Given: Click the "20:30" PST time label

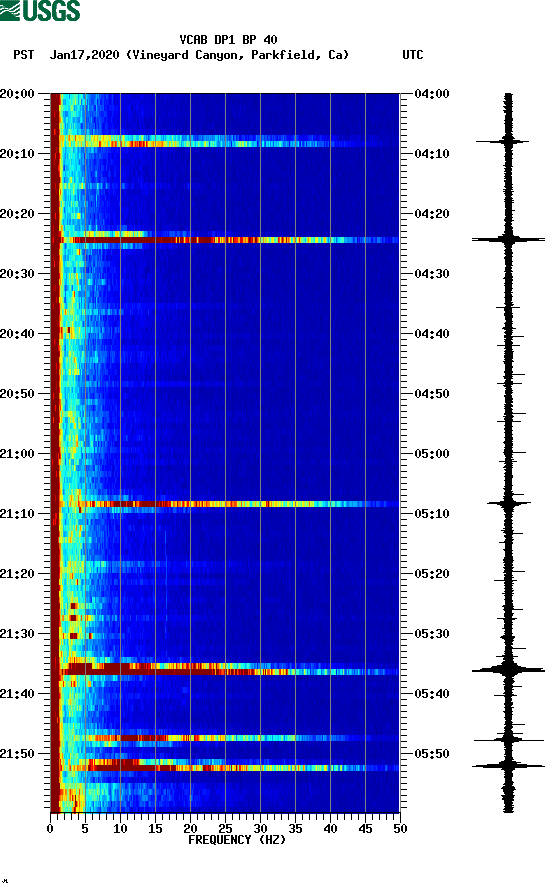Looking at the screenshot, I should [x=17, y=274].
